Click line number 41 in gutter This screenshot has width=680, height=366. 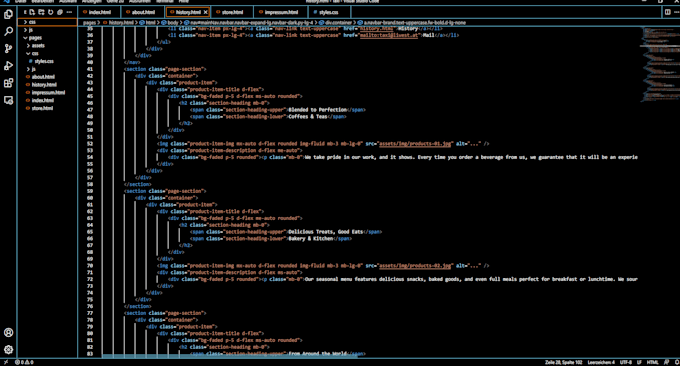[90, 69]
